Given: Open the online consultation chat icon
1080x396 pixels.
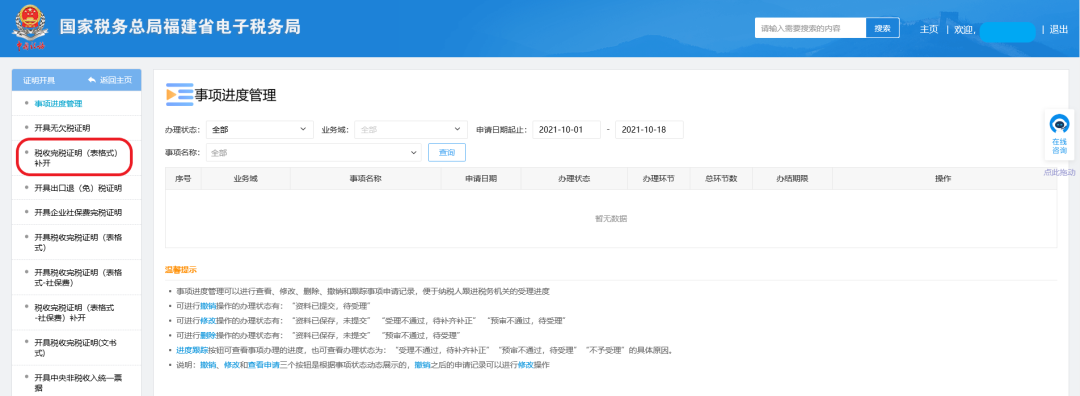Looking at the screenshot, I should pos(1059,125).
